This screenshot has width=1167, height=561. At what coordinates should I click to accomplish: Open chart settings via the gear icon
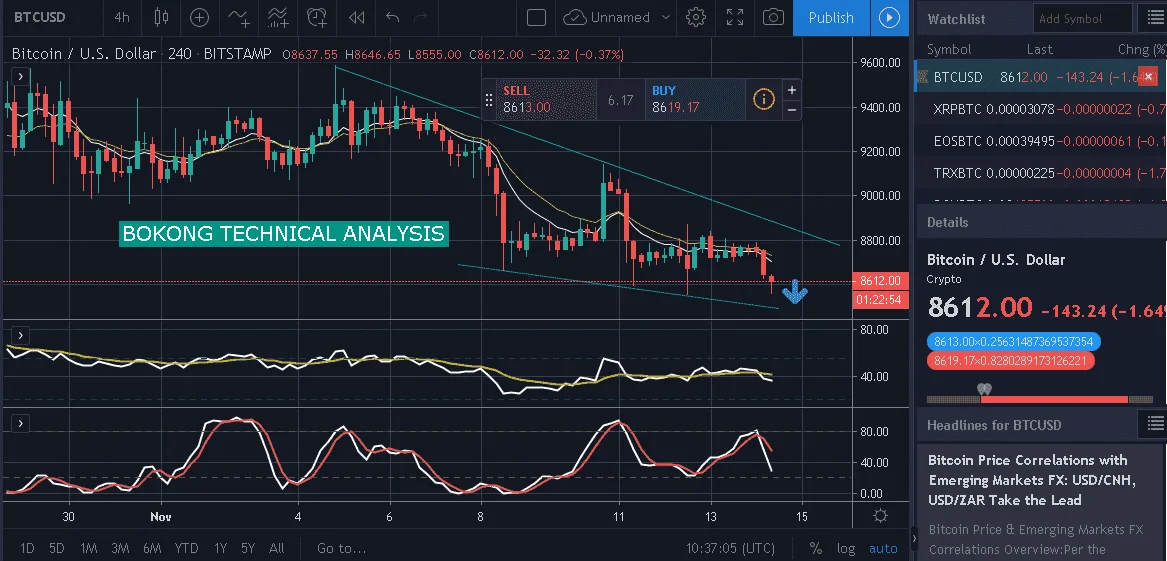tap(696, 17)
